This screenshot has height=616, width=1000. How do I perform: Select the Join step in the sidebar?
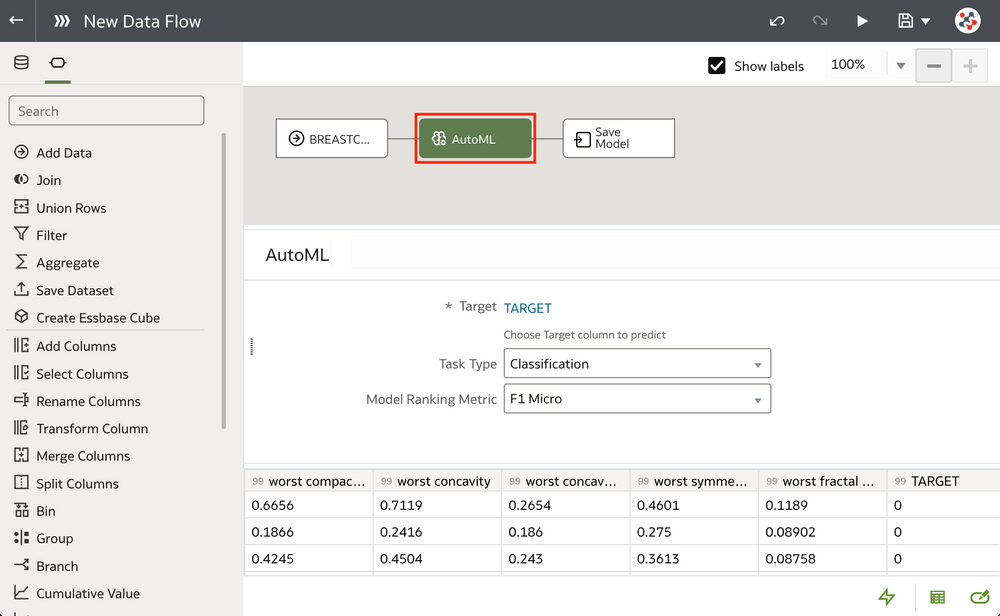point(45,179)
